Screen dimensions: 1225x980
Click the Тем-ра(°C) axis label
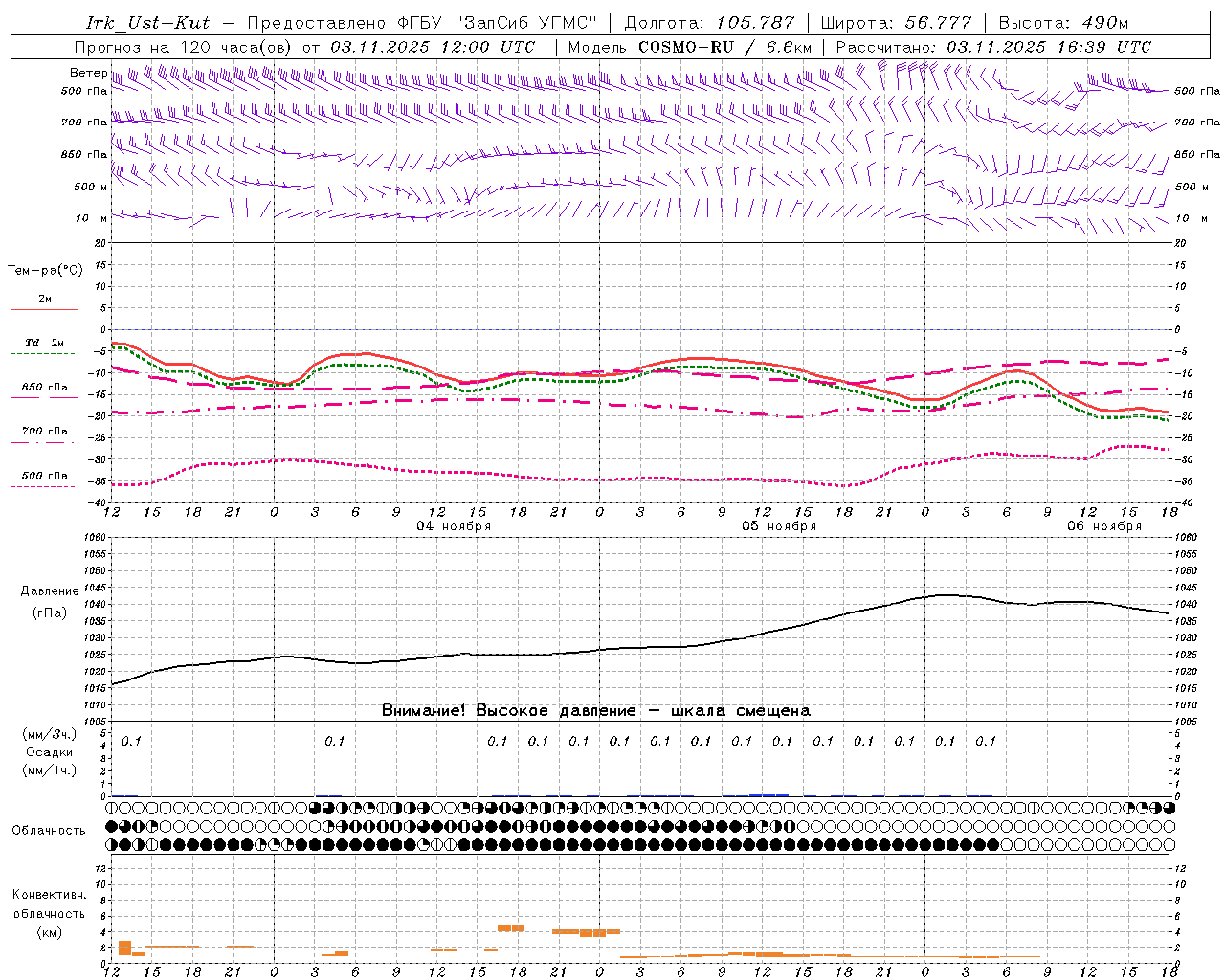click(x=45, y=271)
